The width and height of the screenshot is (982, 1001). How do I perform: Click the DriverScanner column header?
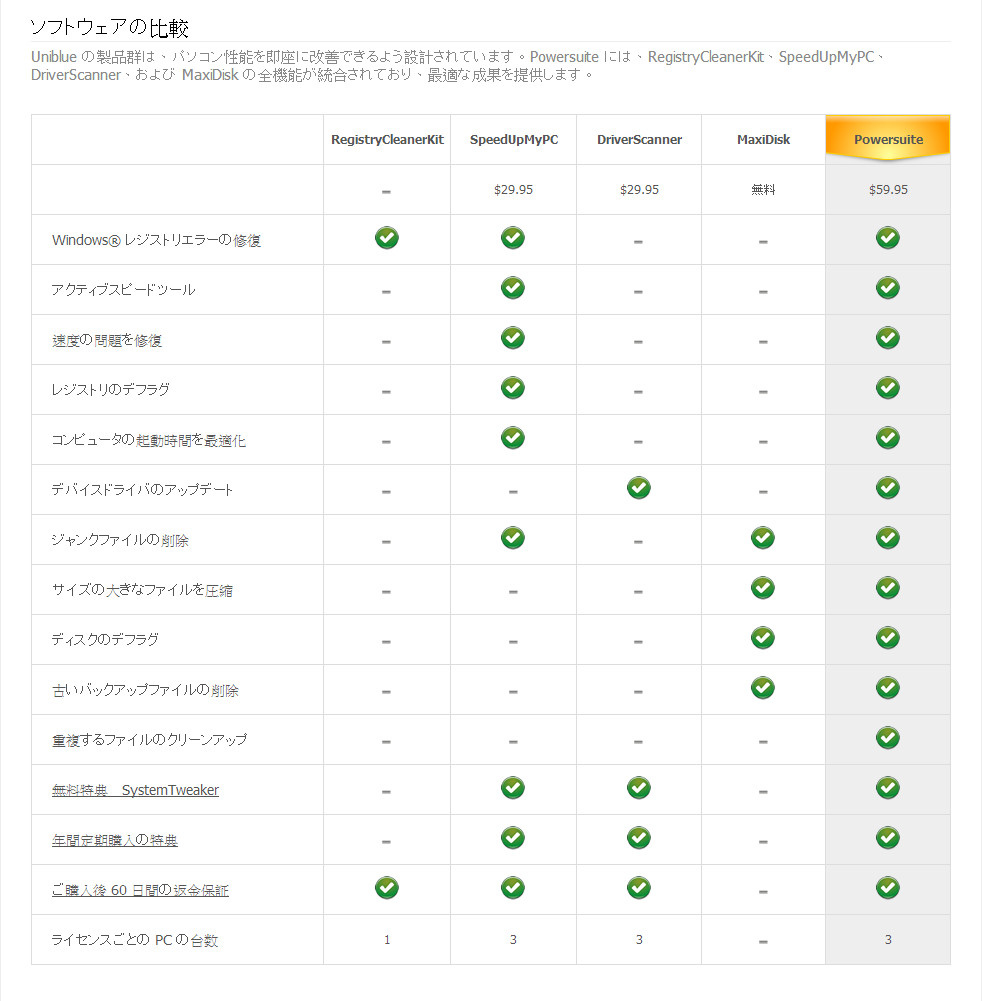click(639, 139)
